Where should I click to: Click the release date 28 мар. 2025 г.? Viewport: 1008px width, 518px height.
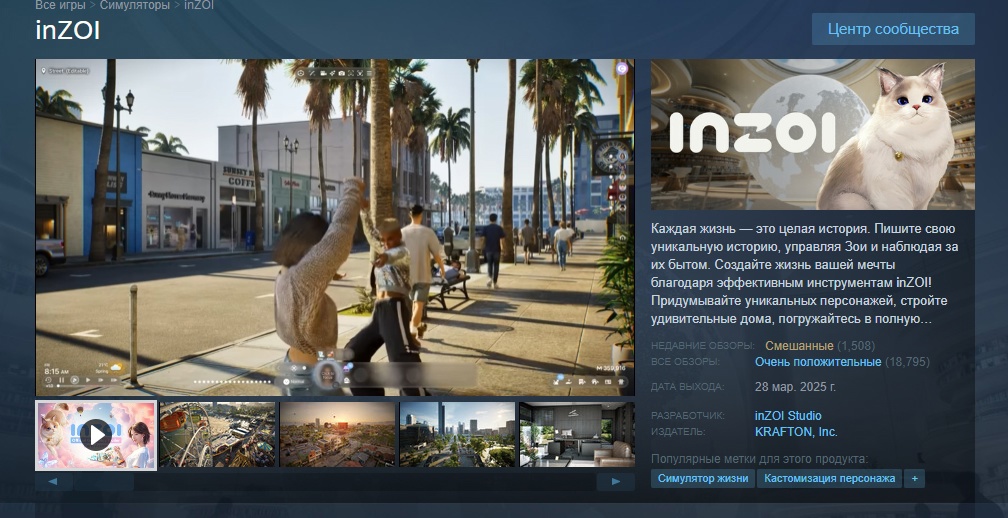tap(795, 387)
